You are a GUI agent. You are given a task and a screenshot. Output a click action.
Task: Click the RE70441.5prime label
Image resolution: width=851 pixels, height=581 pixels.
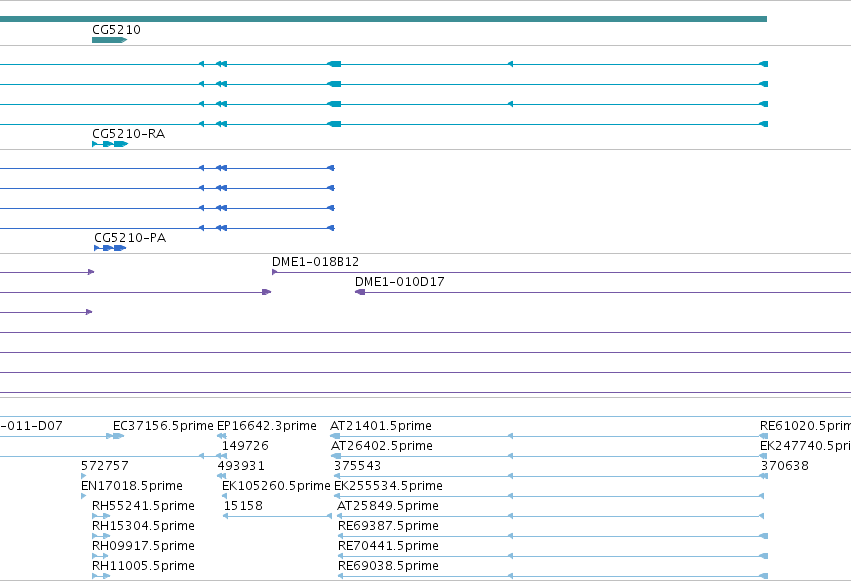pyautogui.click(x=389, y=546)
